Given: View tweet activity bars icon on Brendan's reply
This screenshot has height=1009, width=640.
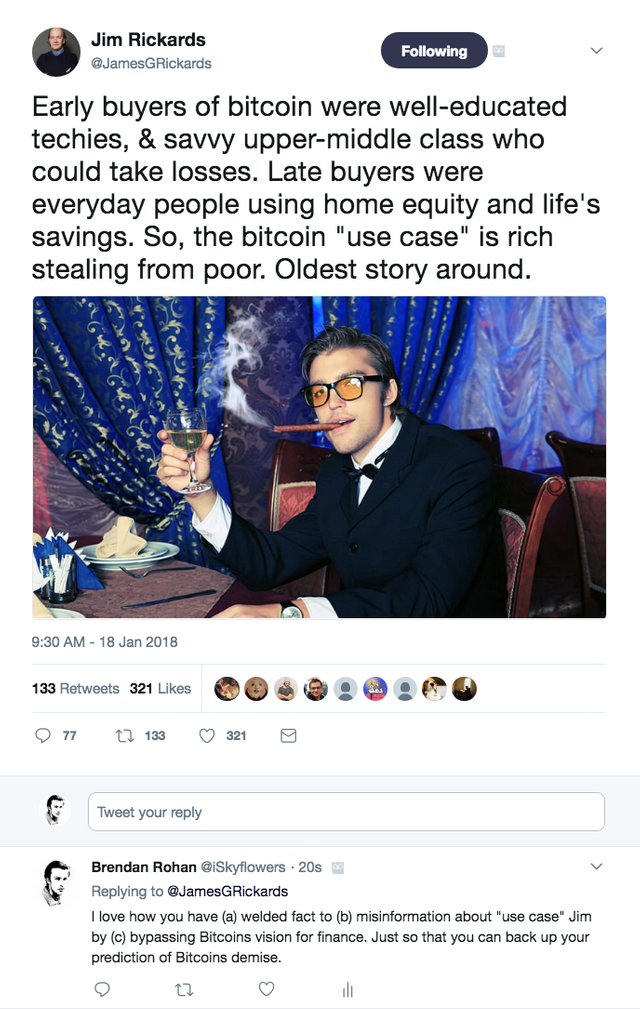Looking at the screenshot, I should 347,989.
